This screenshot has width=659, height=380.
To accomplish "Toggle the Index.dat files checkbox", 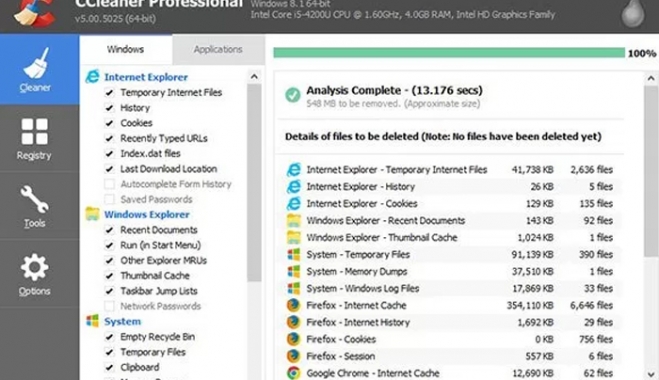I will pos(109,153).
